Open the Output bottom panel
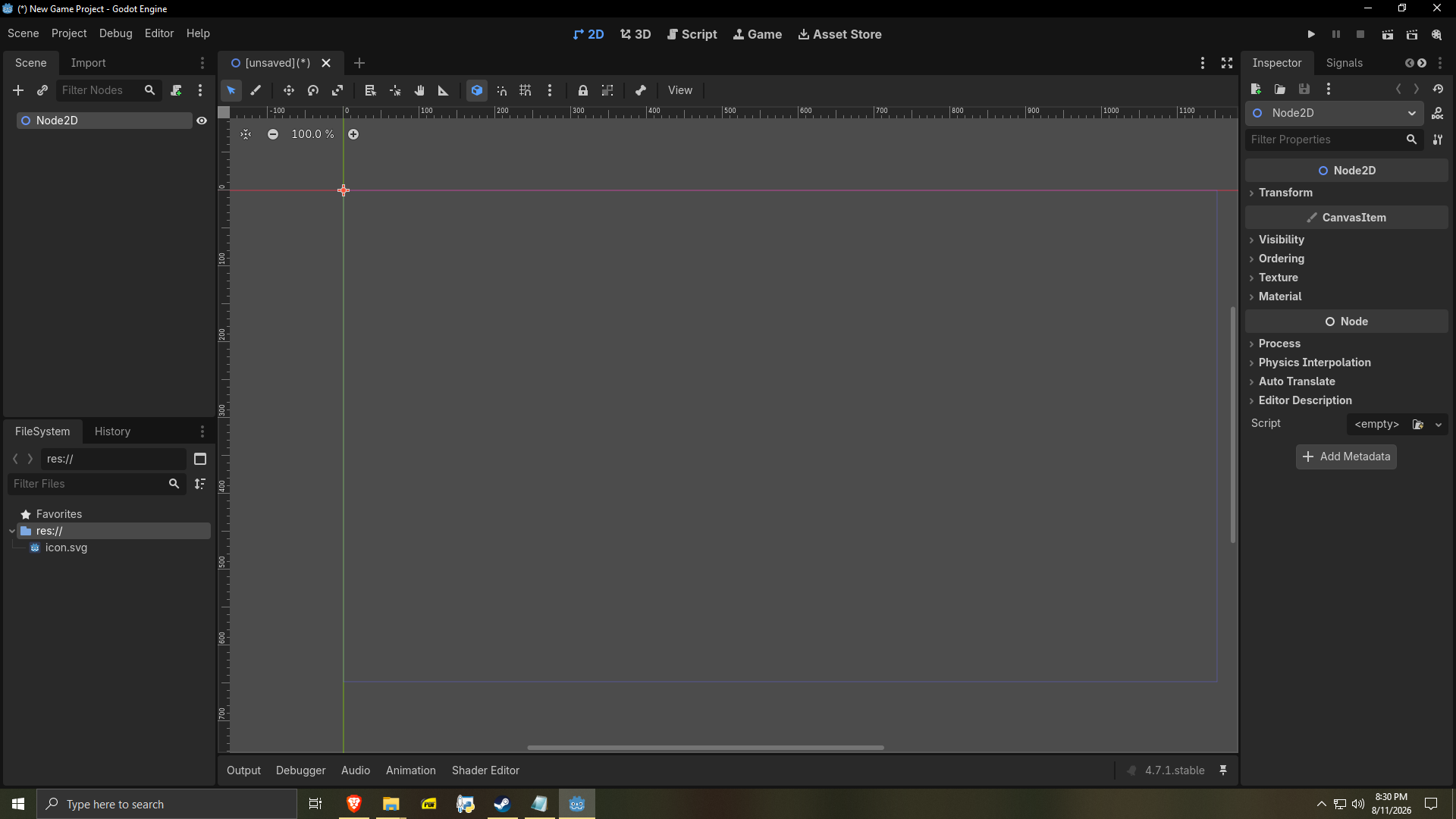Image resolution: width=1456 pixels, height=819 pixels. [x=243, y=770]
